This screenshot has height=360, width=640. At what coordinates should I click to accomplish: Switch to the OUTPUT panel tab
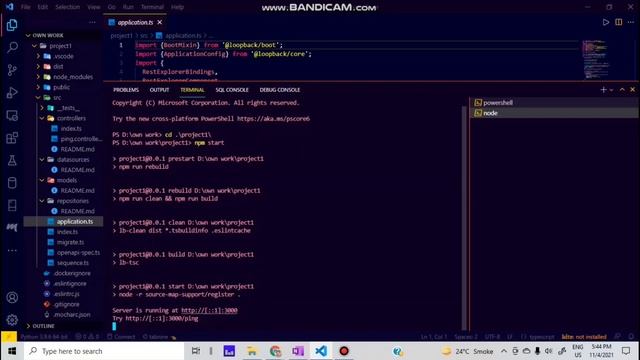tap(159, 90)
